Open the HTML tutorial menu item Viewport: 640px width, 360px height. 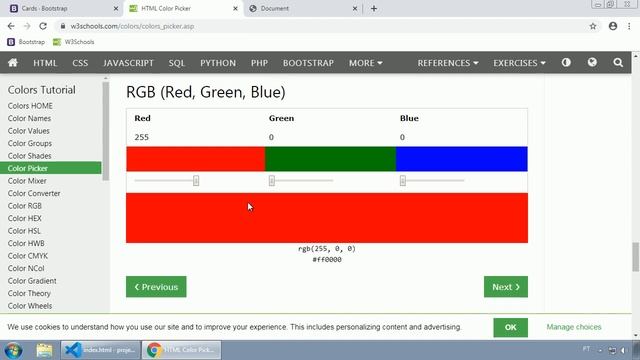click(x=45, y=63)
